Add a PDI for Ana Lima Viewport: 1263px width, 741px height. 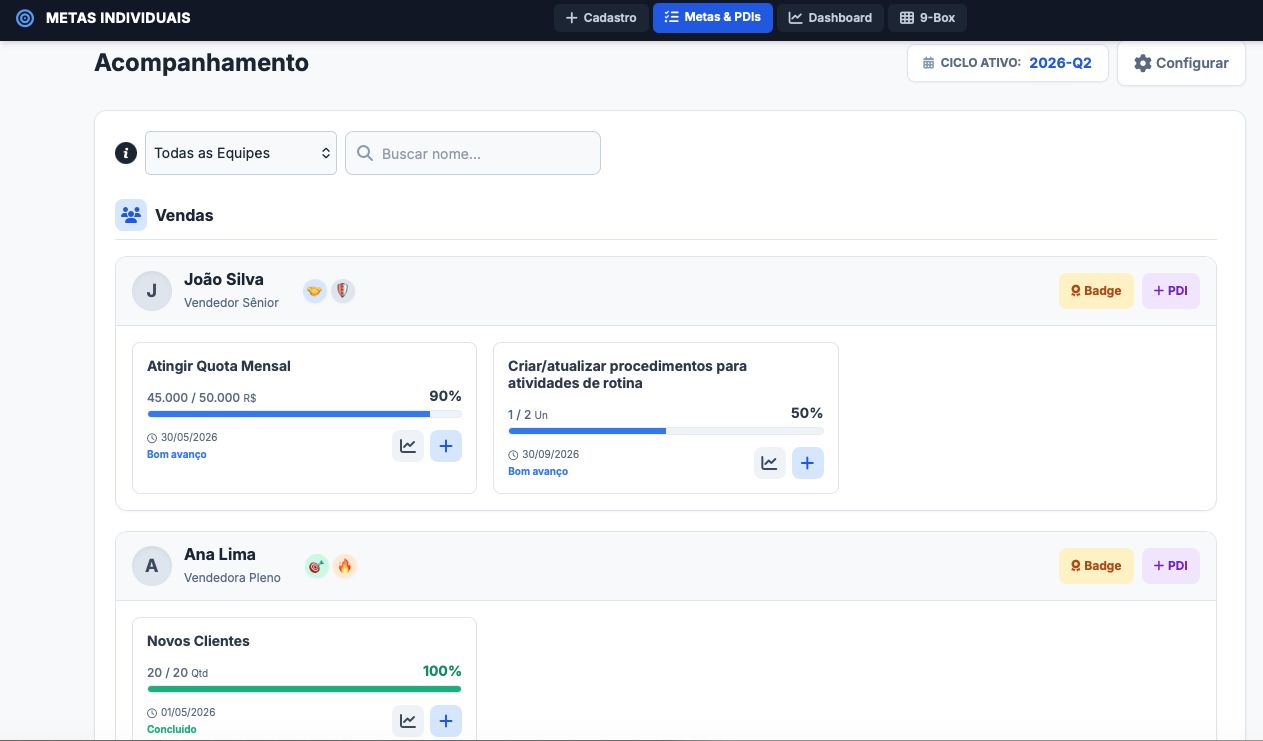coord(1170,566)
